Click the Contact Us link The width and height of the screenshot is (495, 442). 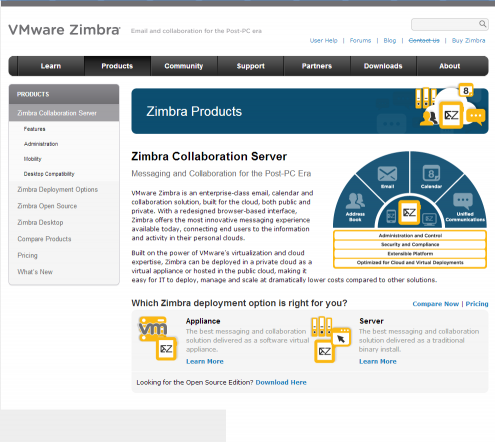424,41
